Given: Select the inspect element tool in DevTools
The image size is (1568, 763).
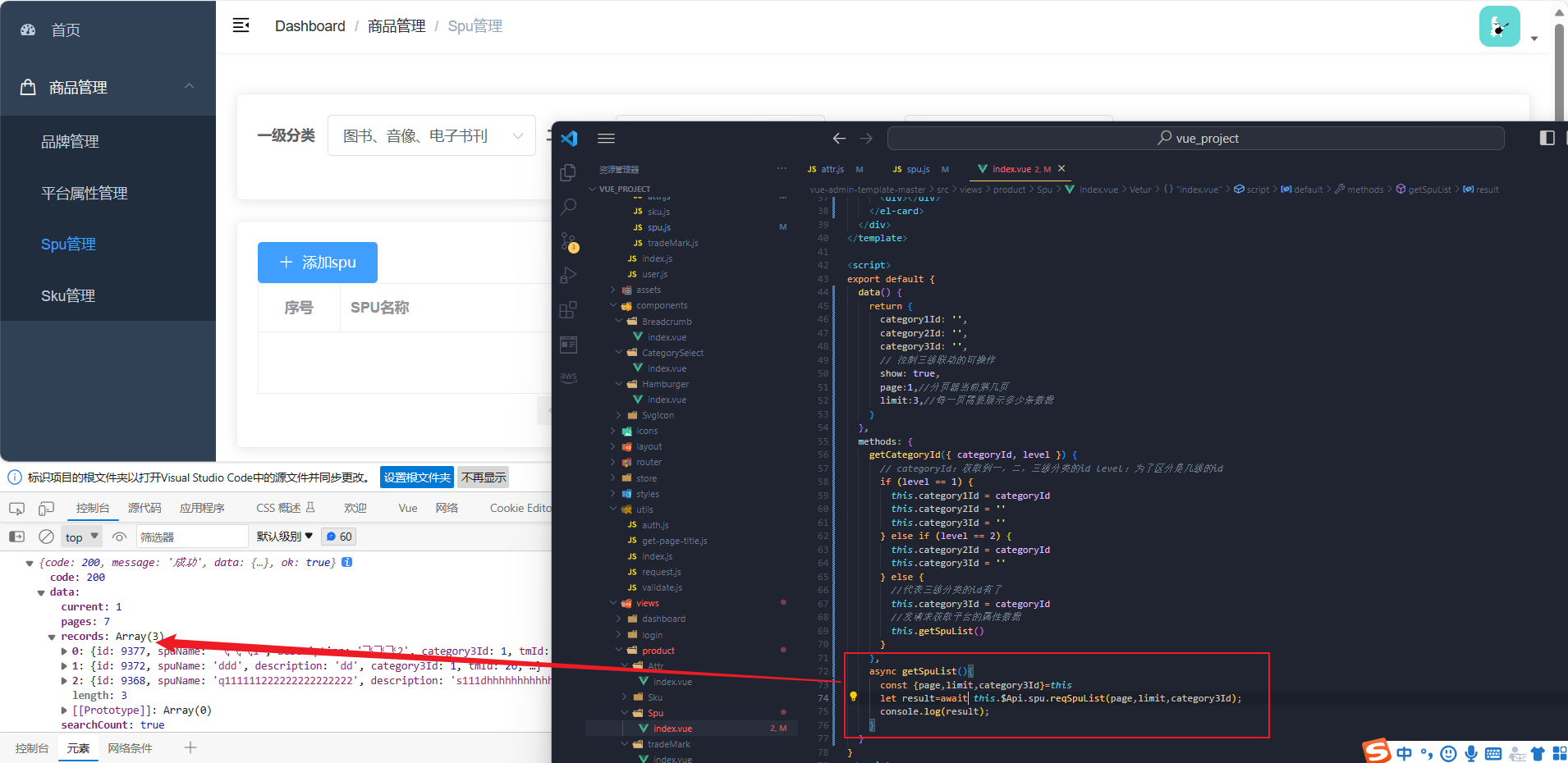Looking at the screenshot, I should point(16,508).
